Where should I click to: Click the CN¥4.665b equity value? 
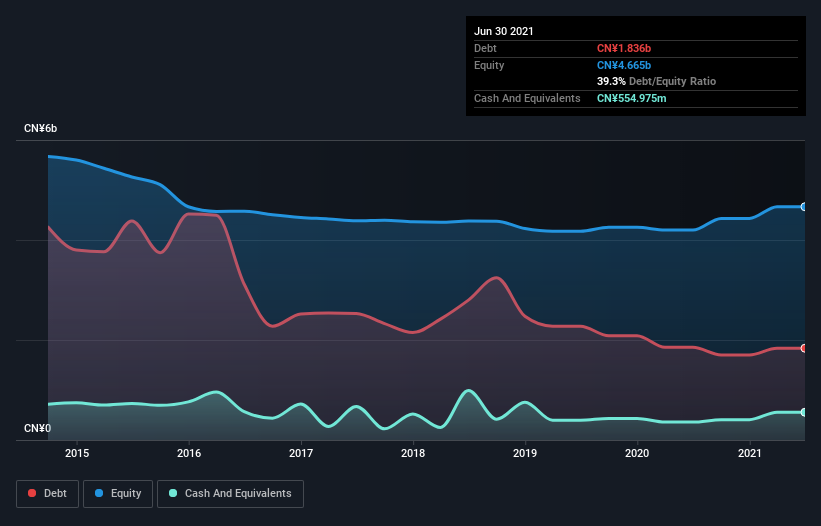[x=624, y=65]
